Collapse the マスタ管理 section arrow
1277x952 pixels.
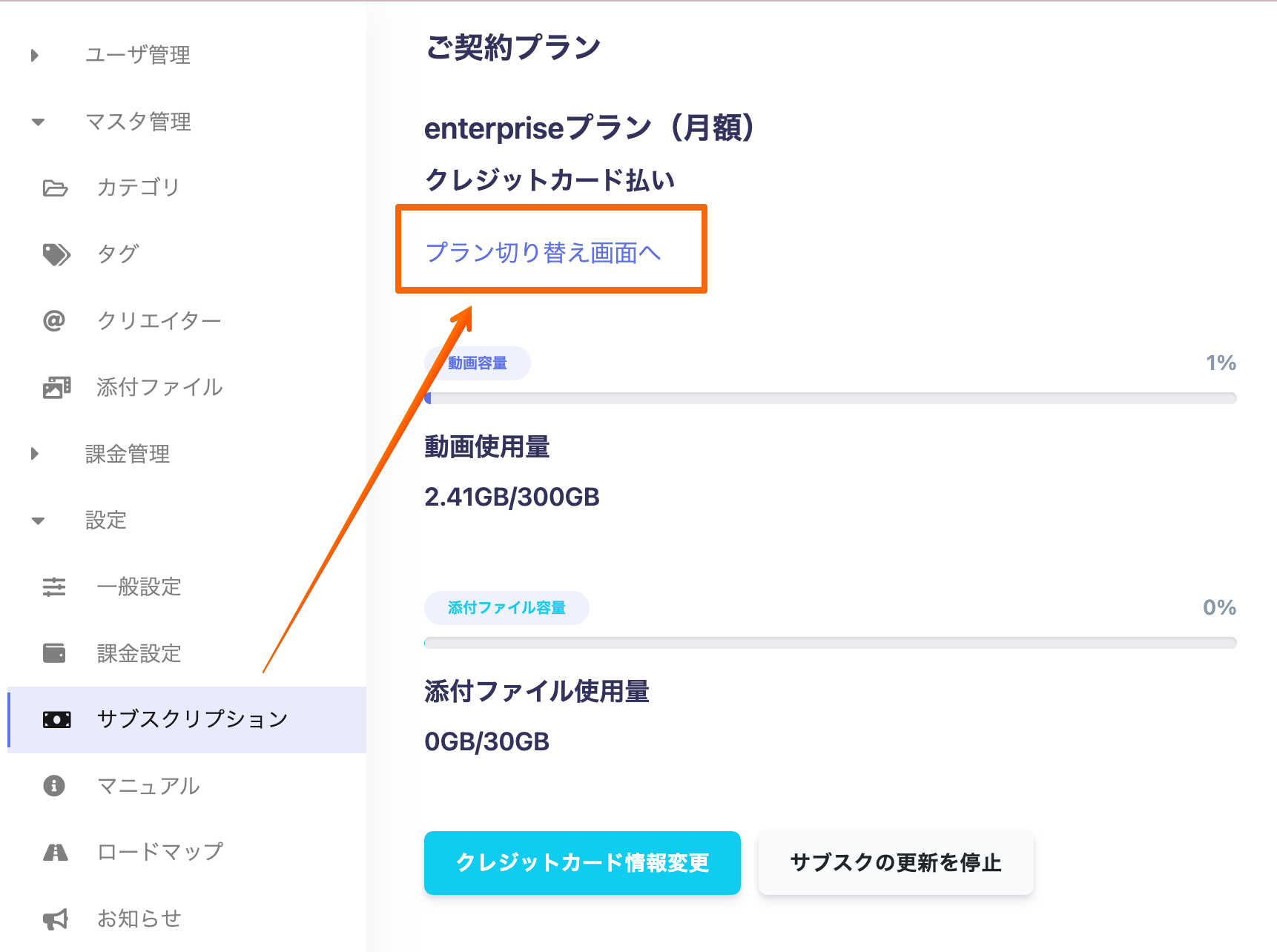(x=38, y=122)
